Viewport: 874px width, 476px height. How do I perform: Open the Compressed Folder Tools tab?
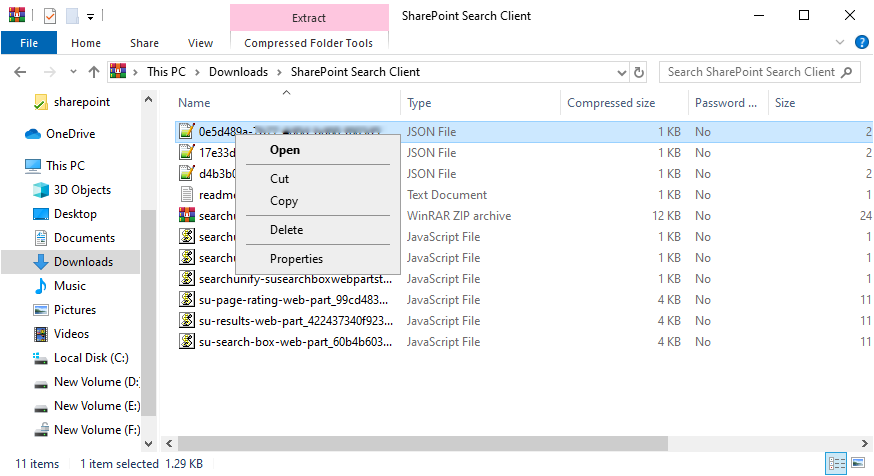point(308,43)
